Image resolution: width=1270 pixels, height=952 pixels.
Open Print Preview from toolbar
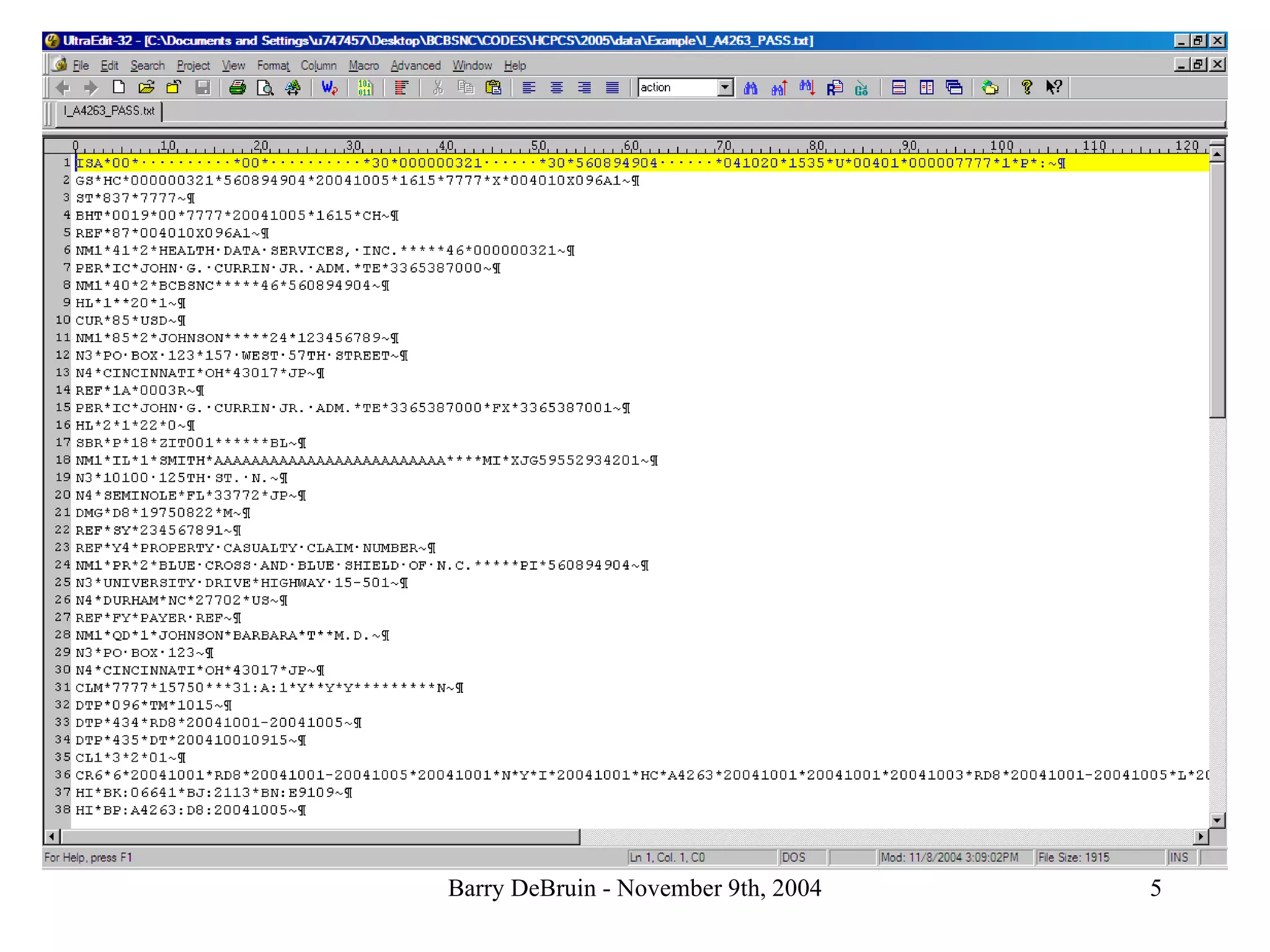[265, 87]
